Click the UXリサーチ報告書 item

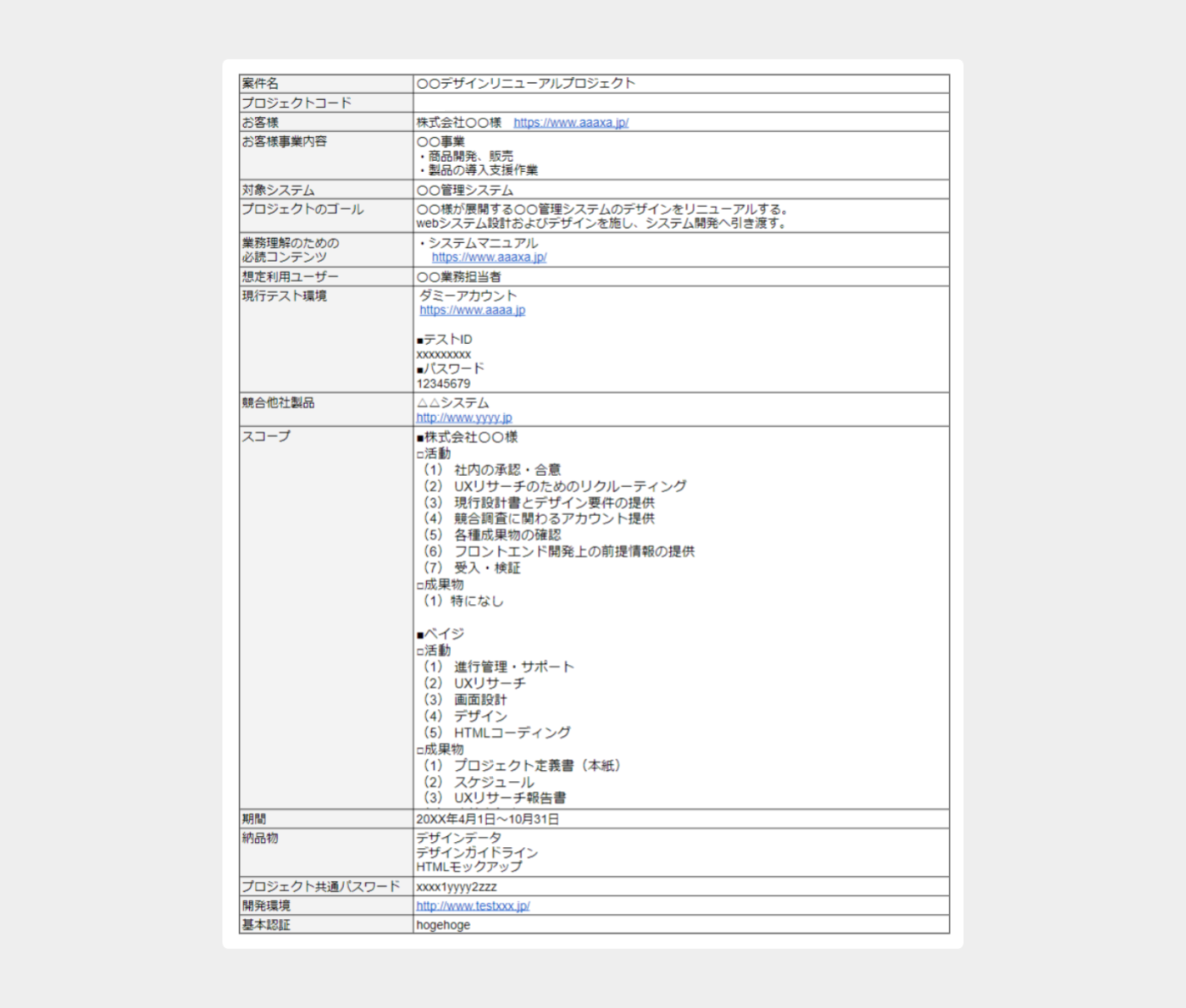click(x=510, y=798)
